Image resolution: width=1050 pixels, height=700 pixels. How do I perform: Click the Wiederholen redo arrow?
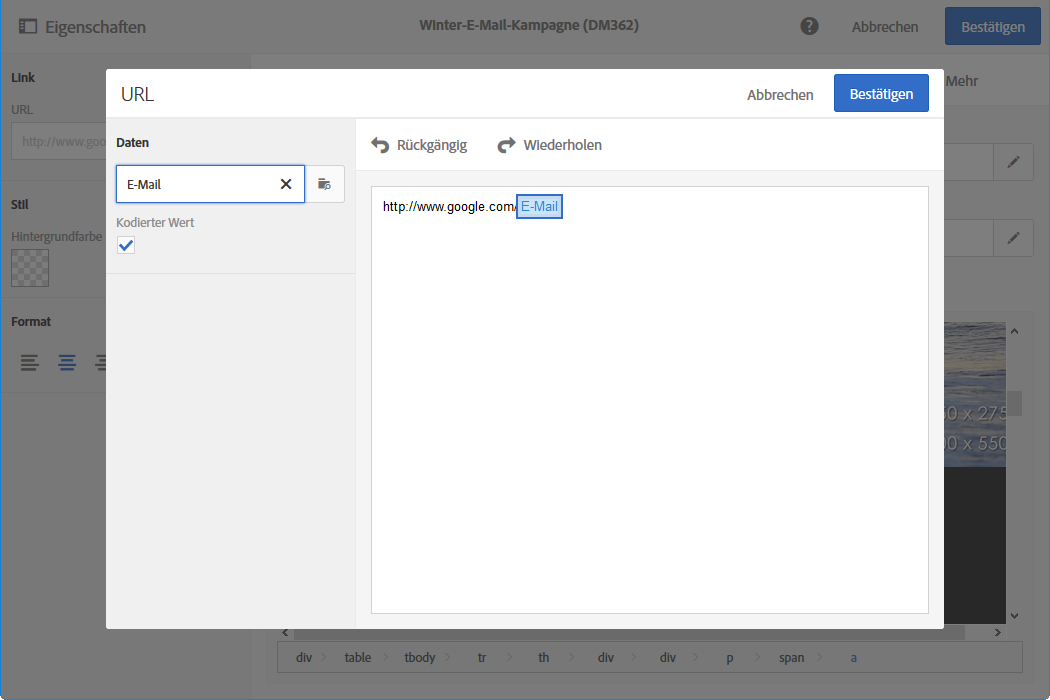[x=506, y=145]
